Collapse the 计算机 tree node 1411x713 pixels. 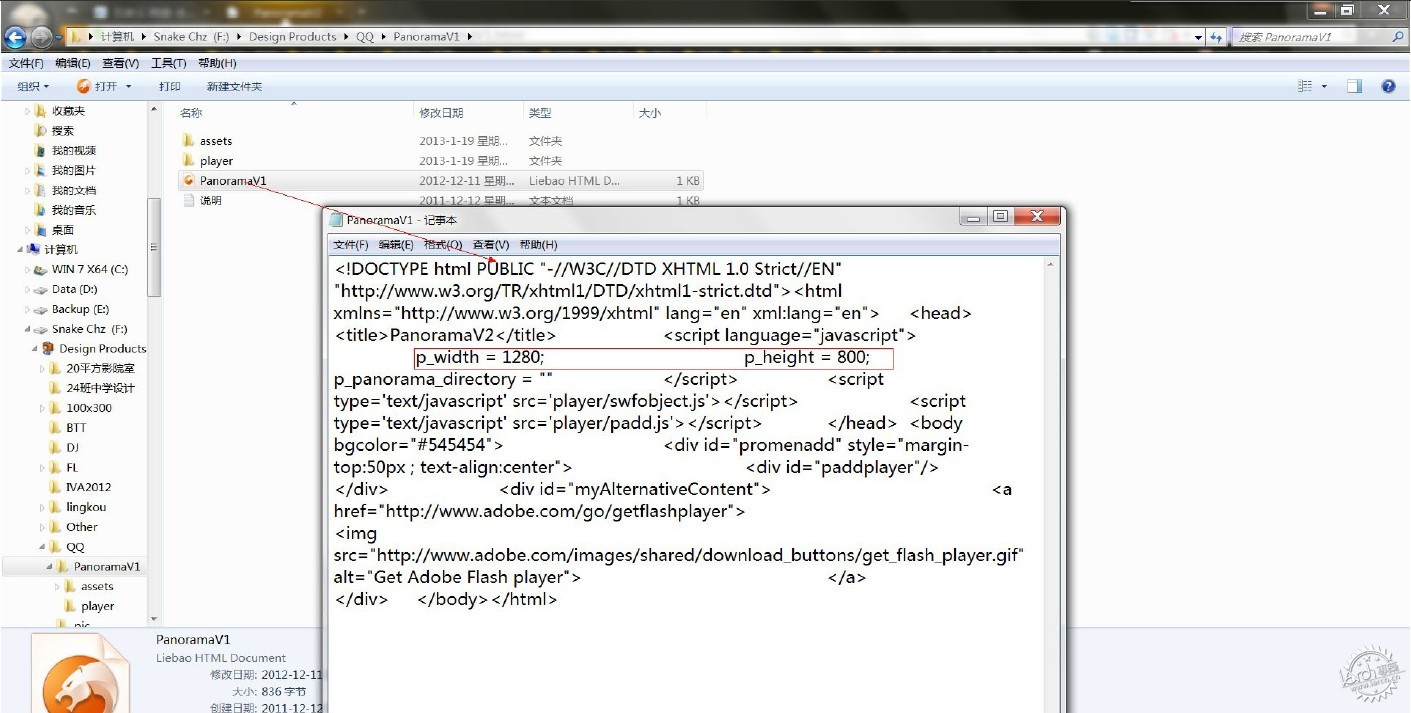(19, 250)
